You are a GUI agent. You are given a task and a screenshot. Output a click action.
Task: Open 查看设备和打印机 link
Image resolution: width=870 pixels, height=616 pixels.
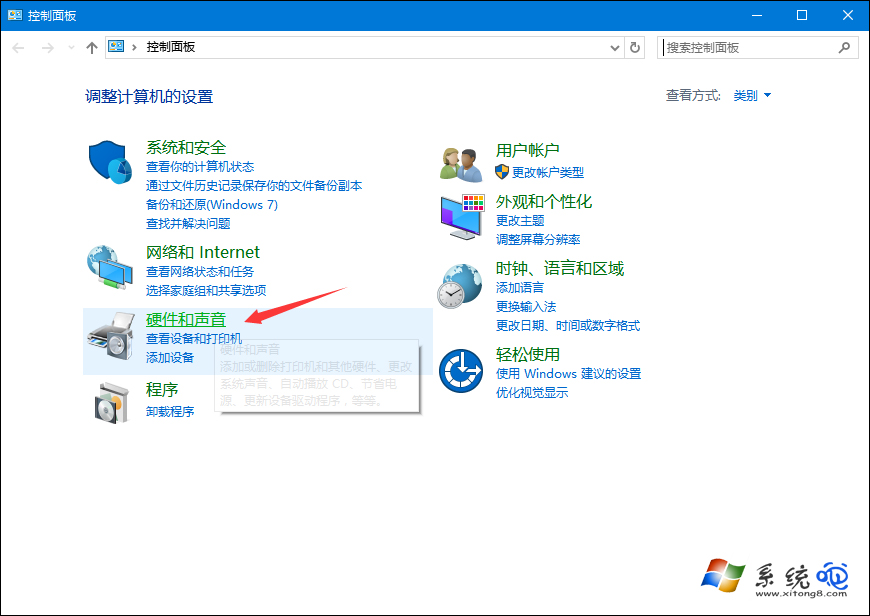[194, 339]
